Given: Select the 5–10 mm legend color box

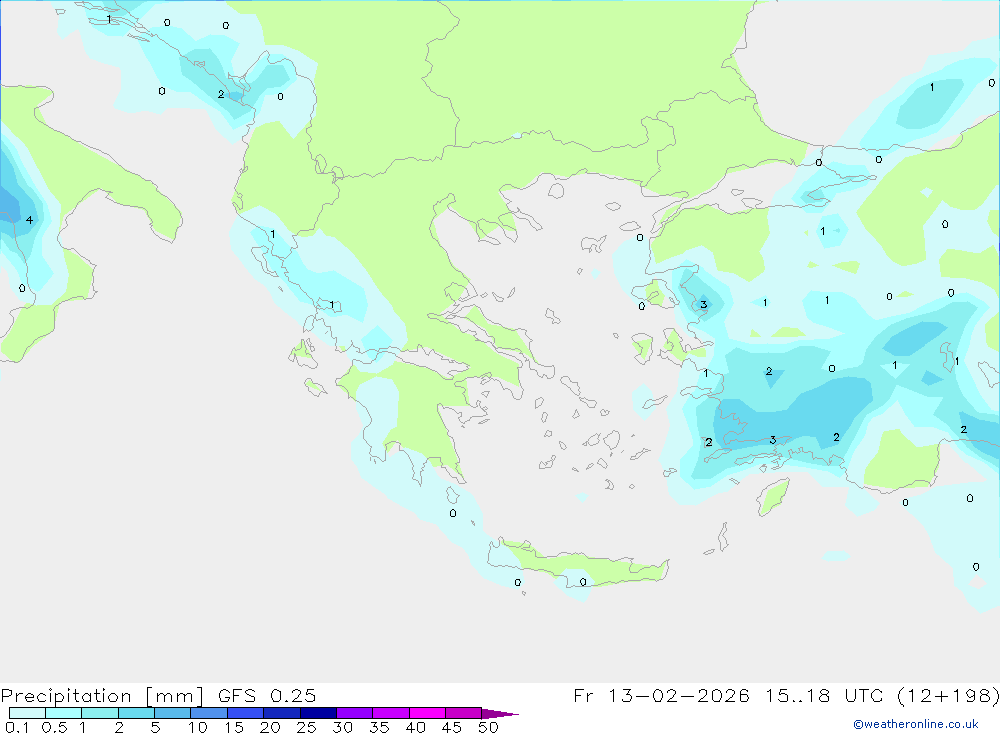Looking at the screenshot, I should pyautogui.click(x=173, y=713).
